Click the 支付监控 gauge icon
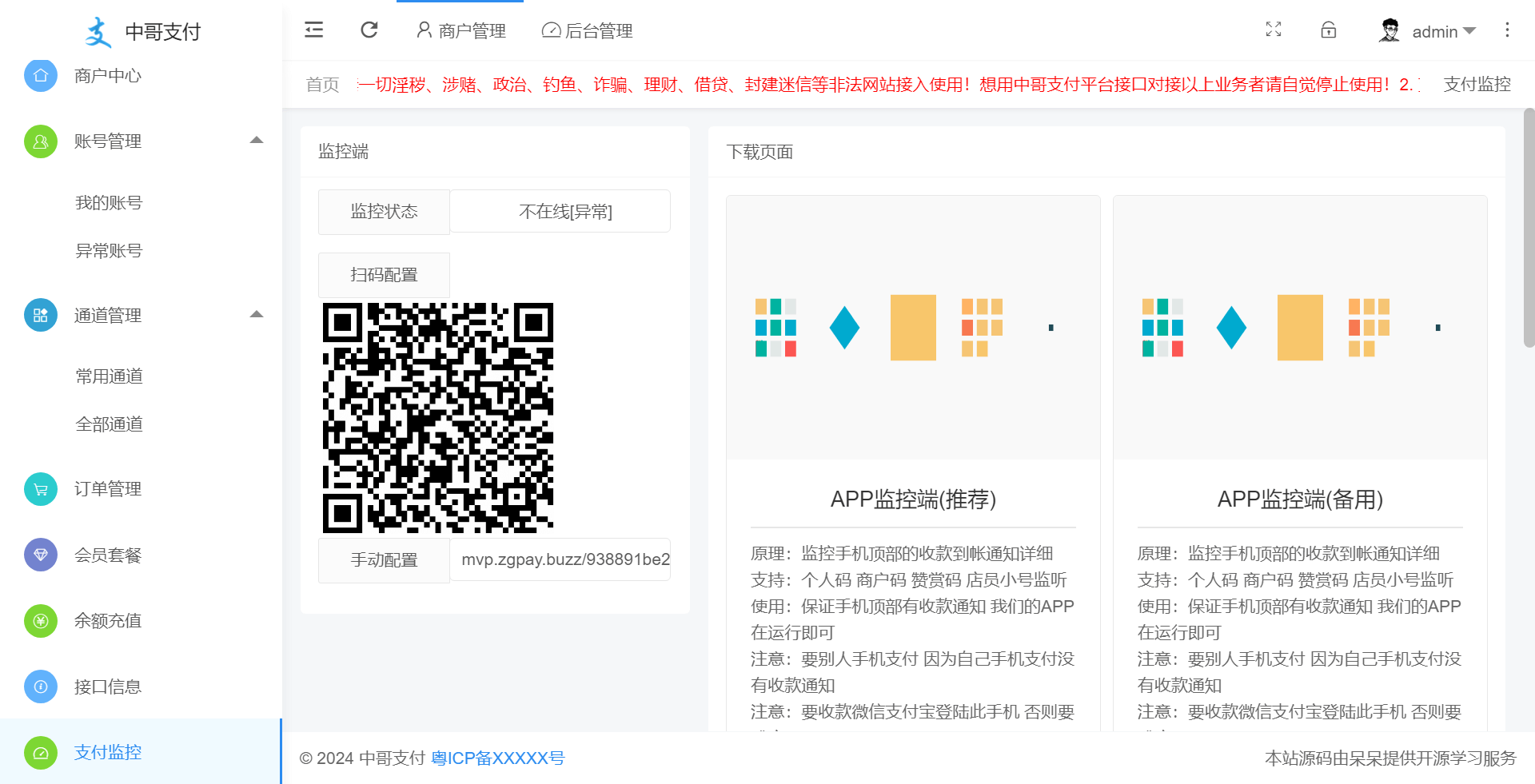The image size is (1535, 784). pyautogui.click(x=41, y=753)
